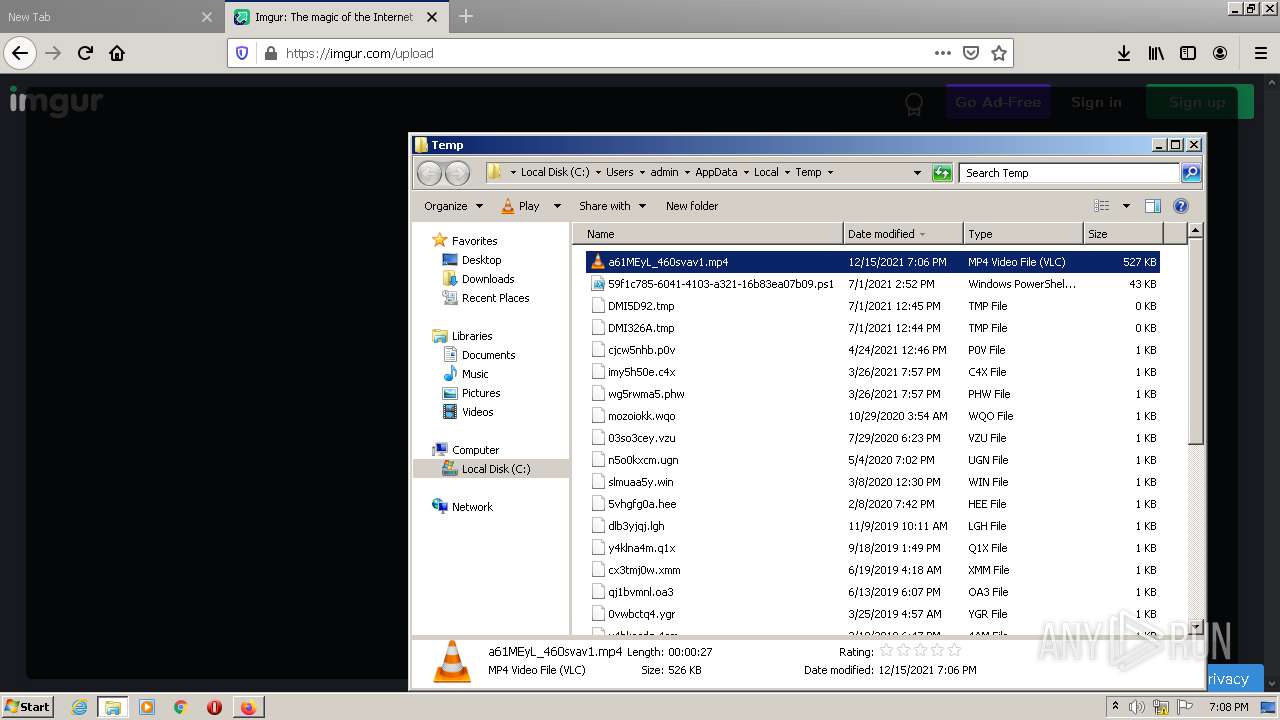
Task: Open page actions three-dot menu
Action: [942, 53]
